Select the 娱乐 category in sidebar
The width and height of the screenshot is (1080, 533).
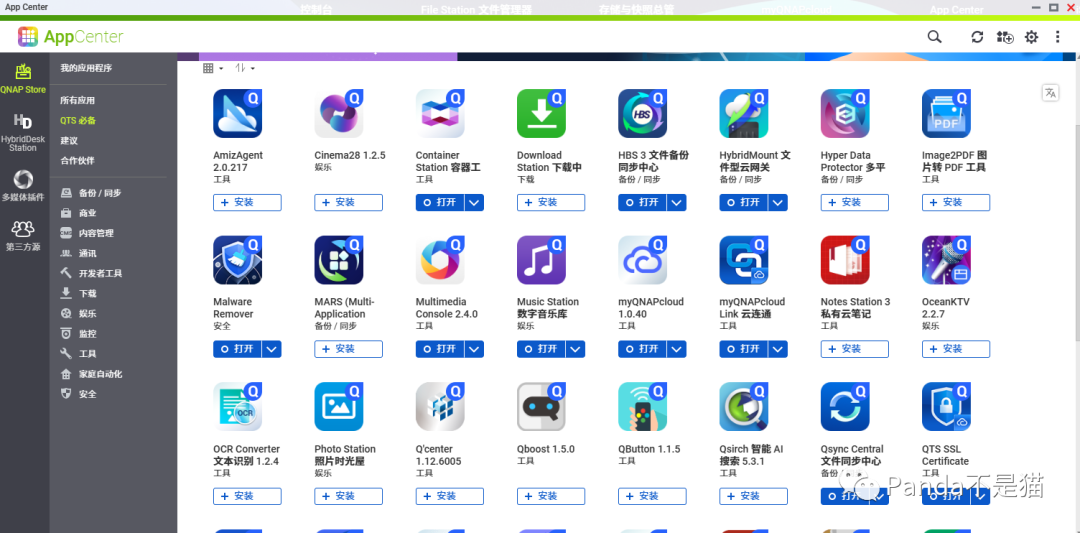(x=79, y=313)
